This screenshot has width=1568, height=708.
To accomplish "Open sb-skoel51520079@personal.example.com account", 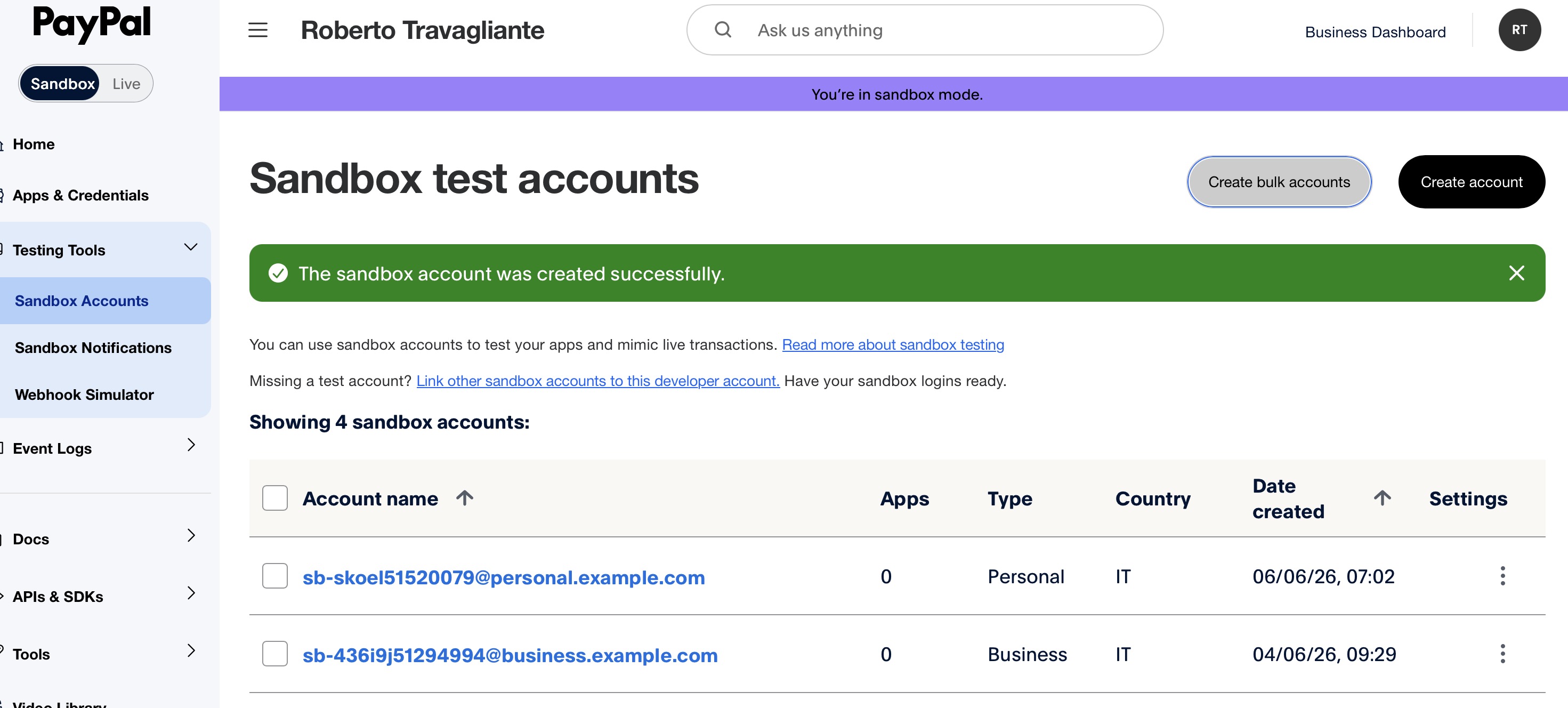I will tap(504, 577).
